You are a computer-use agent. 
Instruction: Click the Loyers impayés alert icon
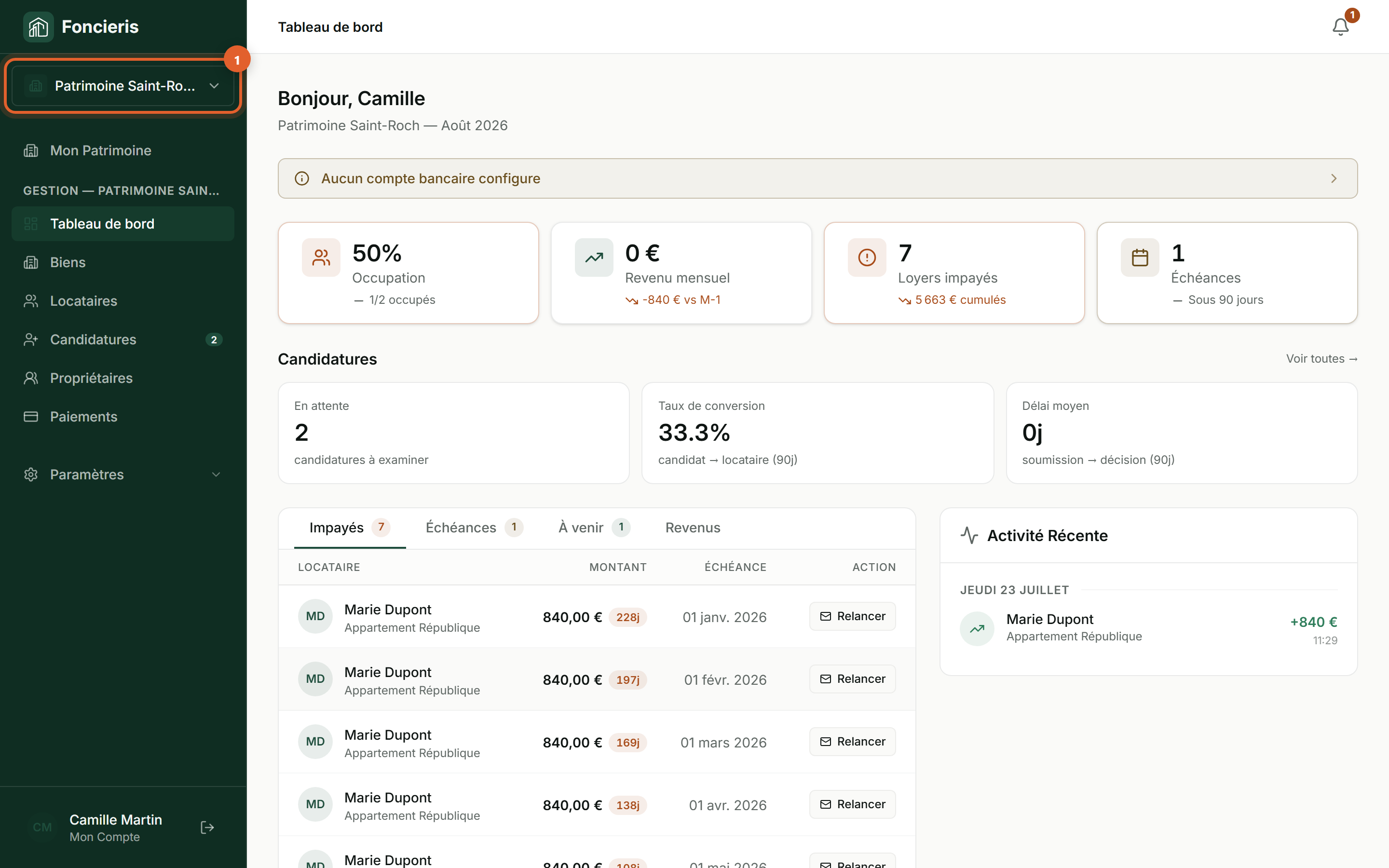point(867,257)
